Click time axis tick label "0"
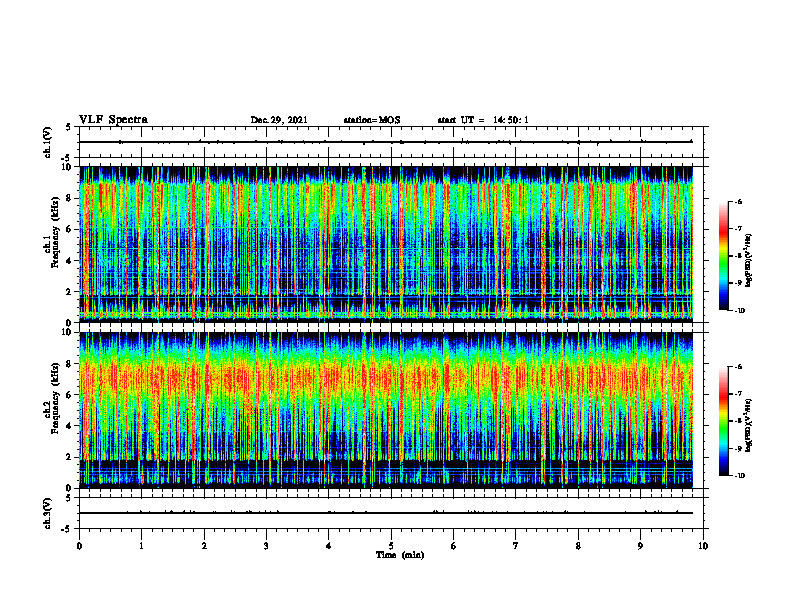The width and height of the screenshot is (792, 612). pos(79,546)
